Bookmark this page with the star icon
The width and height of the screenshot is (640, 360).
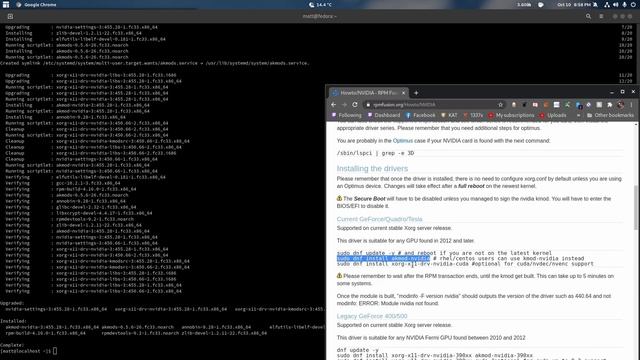click(500, 104)
